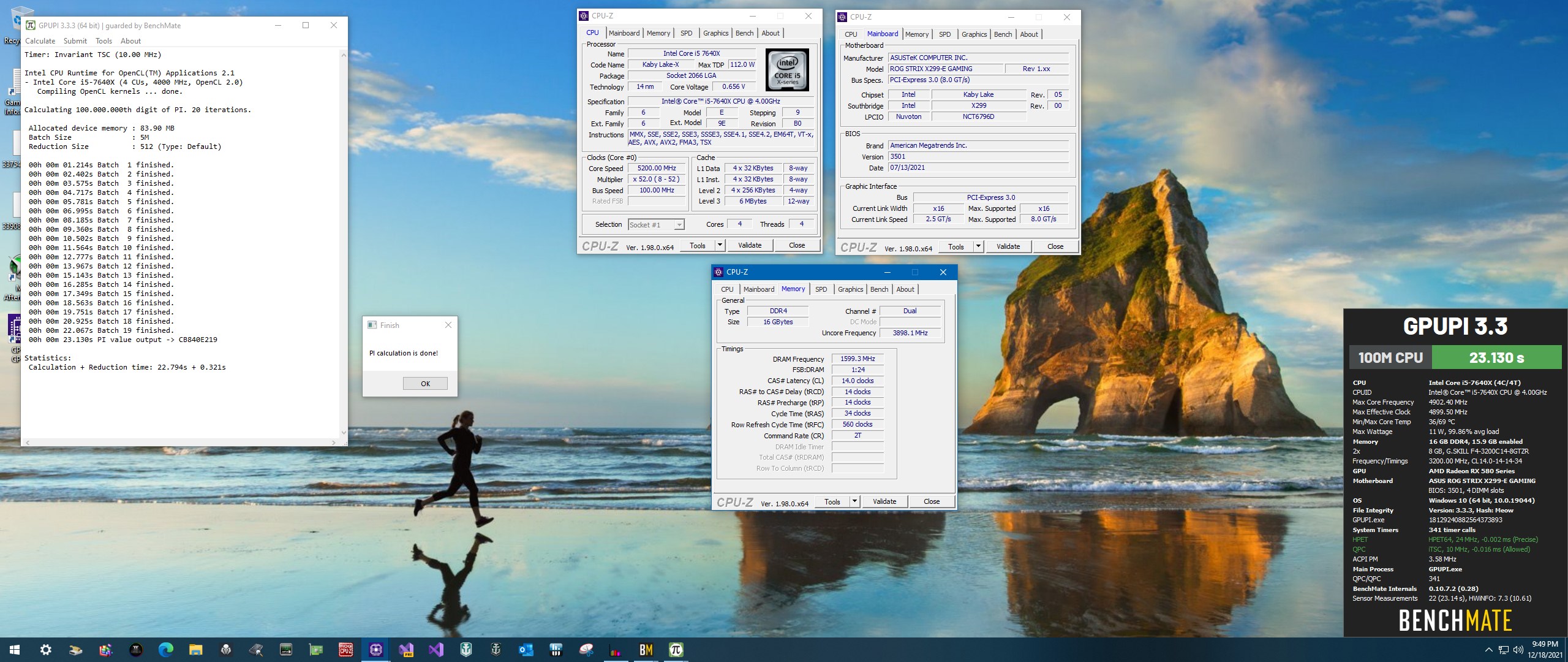The height and width of the screenshot is (662, 1568).
Task: Open the colorful cubes taskbar icon
Action: (105, 650)
